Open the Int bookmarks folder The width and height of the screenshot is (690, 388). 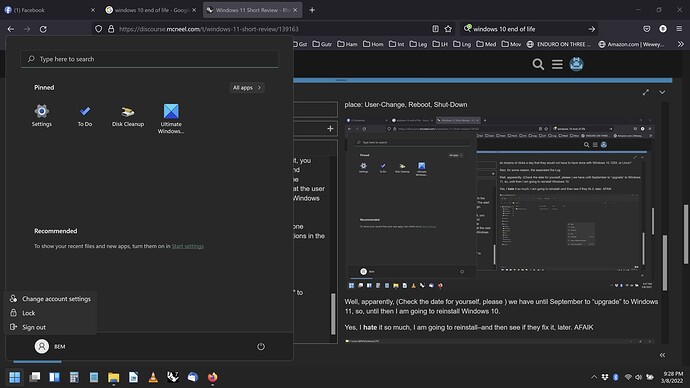point(396,44)
